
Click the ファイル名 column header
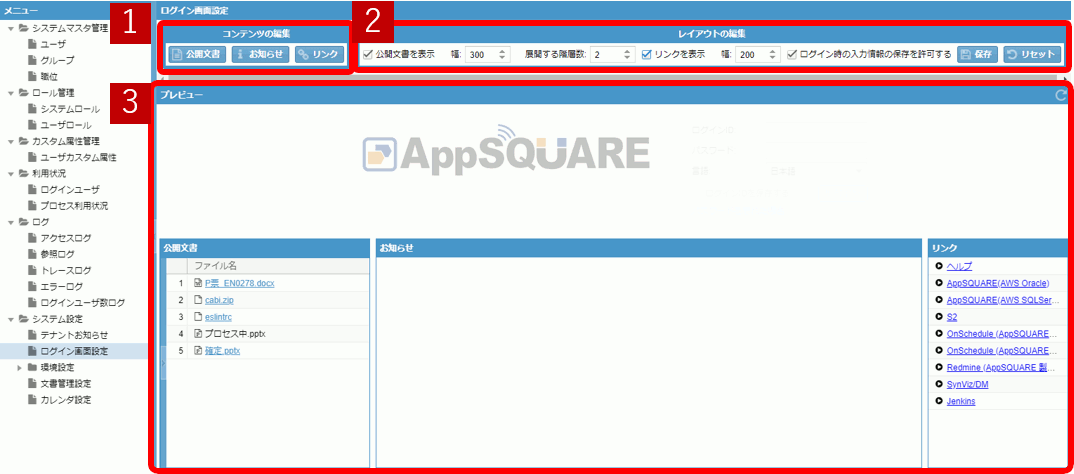pyautogui.click(x=279, y=266)
